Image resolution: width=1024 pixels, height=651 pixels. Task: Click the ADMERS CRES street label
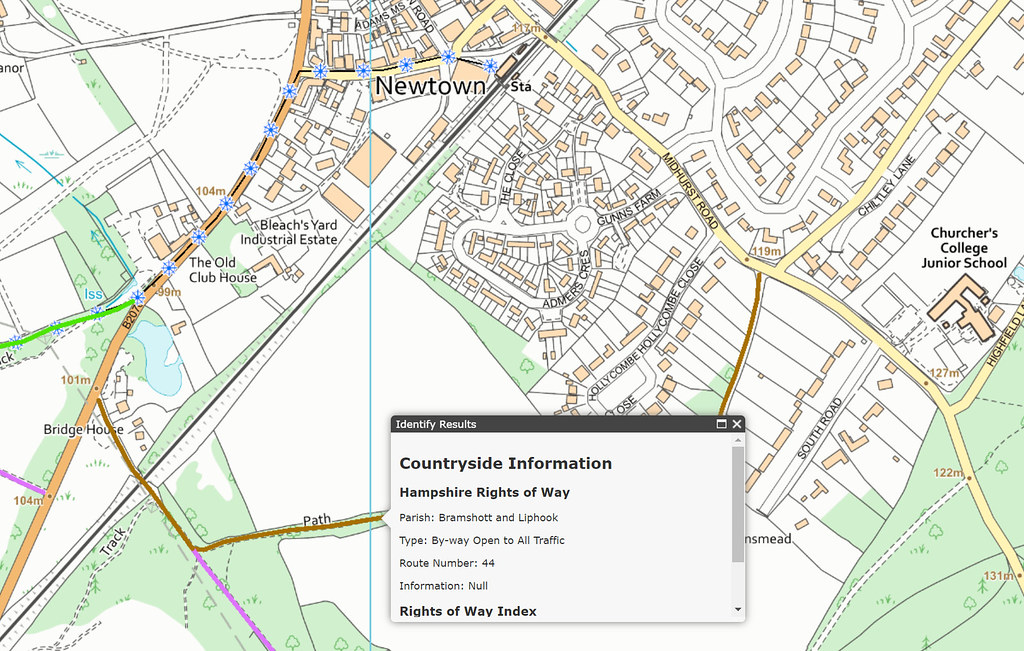point(568,279)
